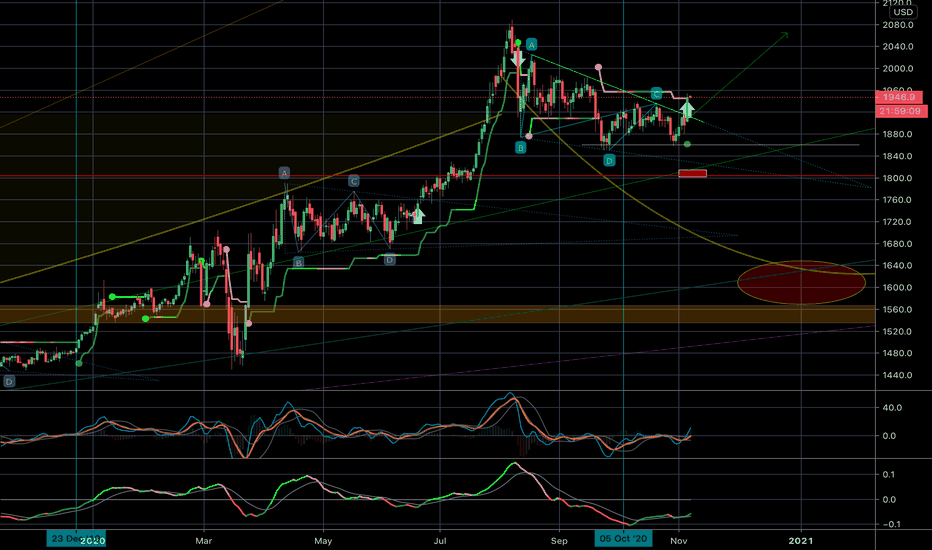Click the 1600.0 price axis label

click(x=898, y=287)
